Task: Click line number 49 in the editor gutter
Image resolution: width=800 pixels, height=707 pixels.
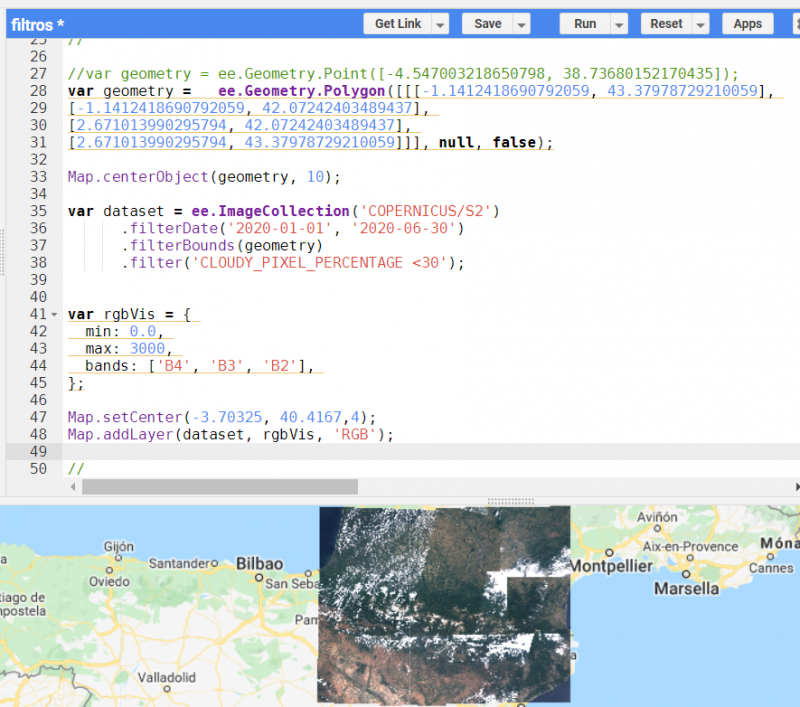Action: [x=38, y=450]
